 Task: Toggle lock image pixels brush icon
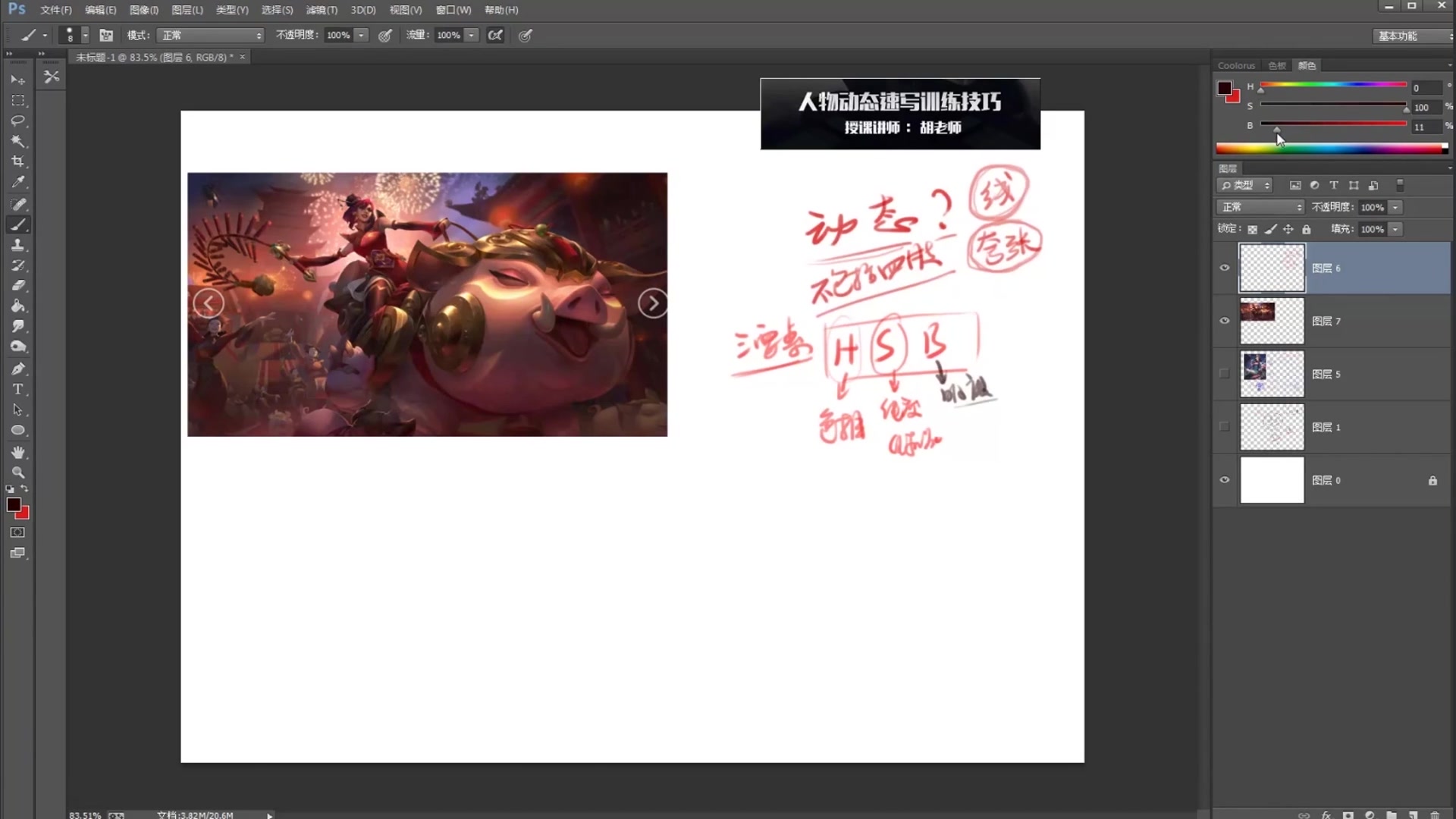[1271, 229]
